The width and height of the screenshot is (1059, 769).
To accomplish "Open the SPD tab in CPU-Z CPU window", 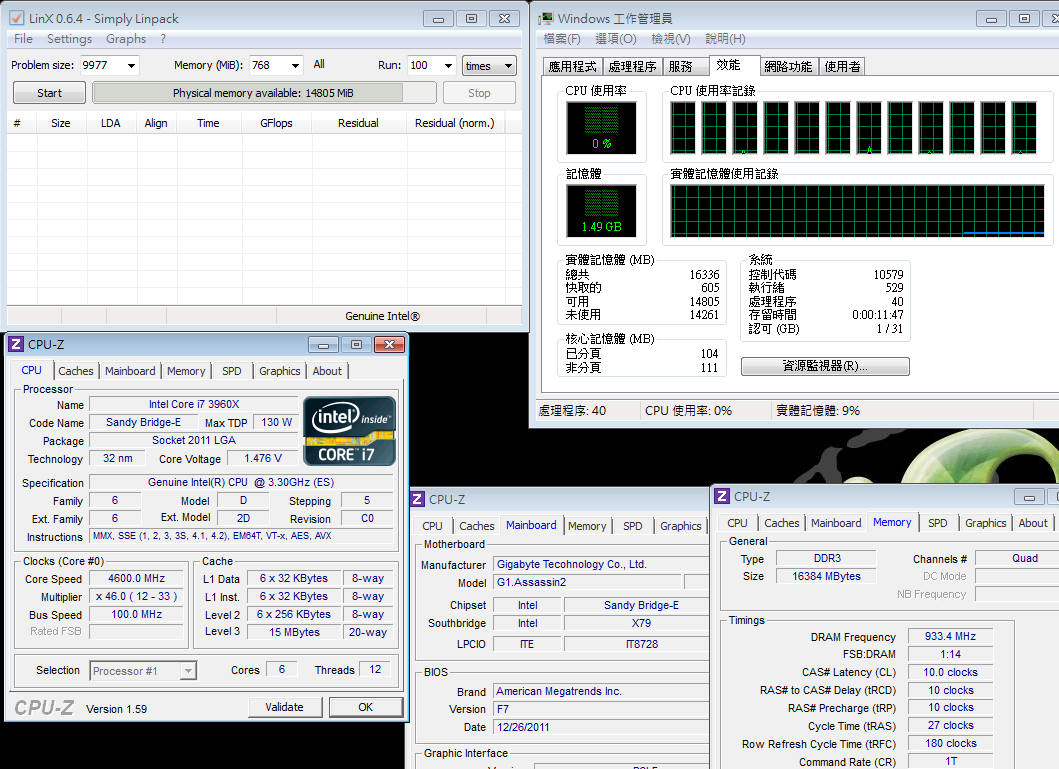I will coord(232,371).
